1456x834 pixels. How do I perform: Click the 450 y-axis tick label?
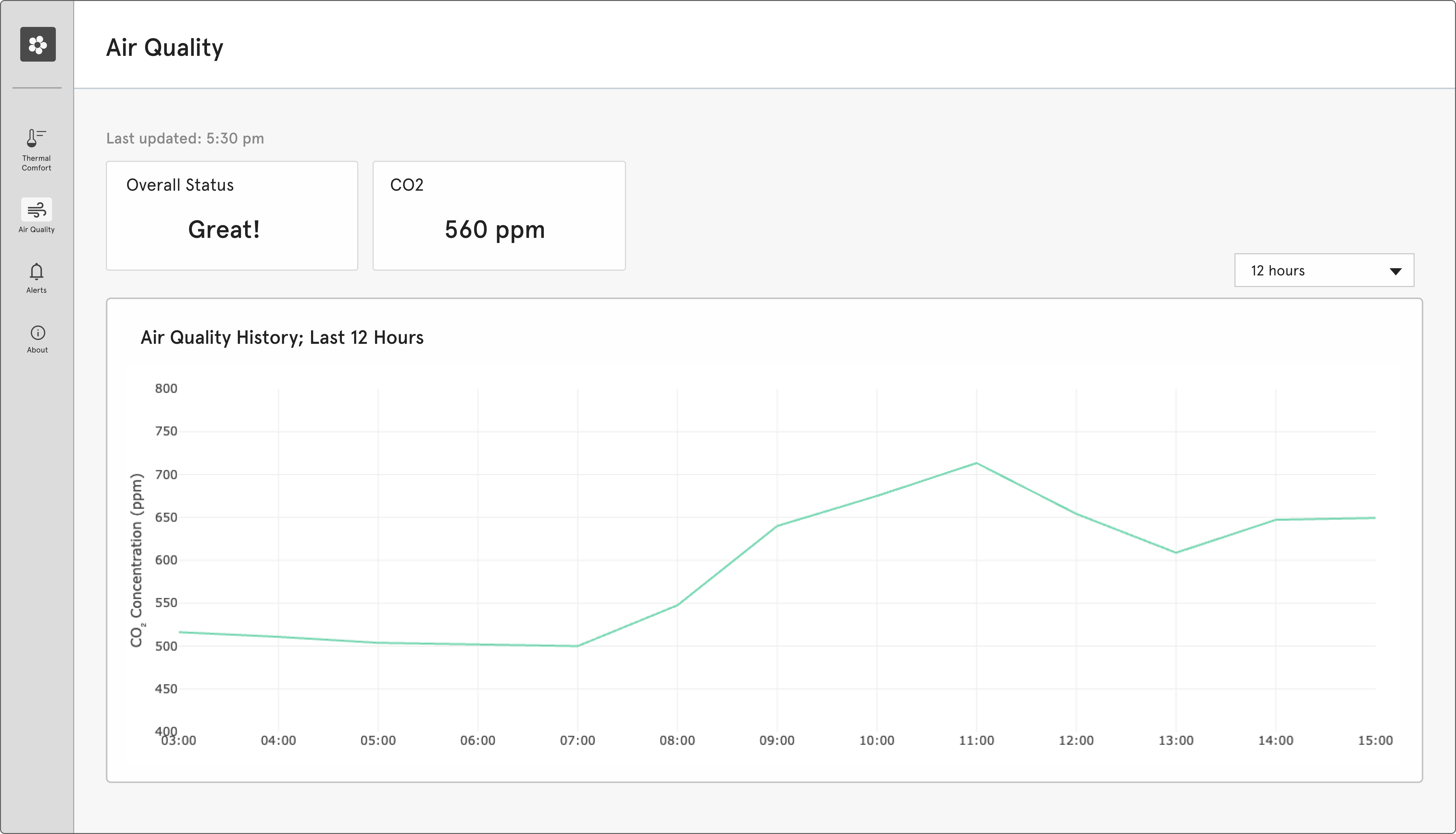(166, 689)
